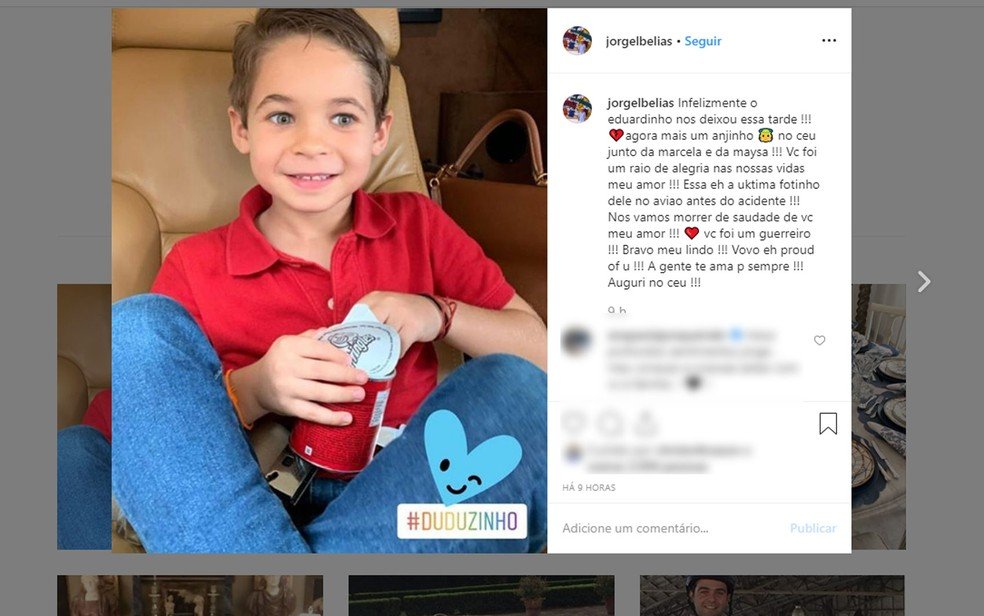
Task: Like the comment with heart icon
Action: (x=819, y=340)
